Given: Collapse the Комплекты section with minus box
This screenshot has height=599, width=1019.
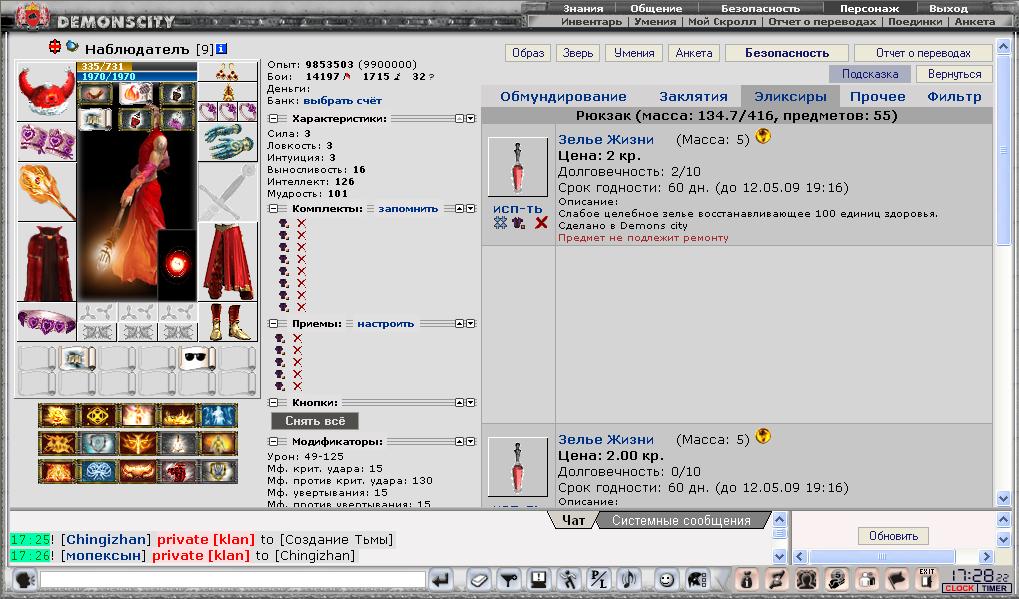Looking at the screenshot, I should click(x=274, y=209).
